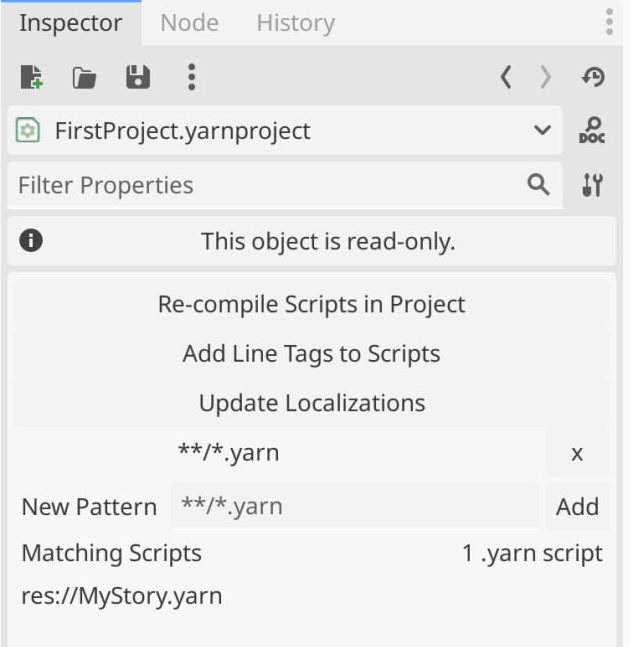The height and width of the screenshot is (647, 631).
Task: Go to next edited object
Action: click(545, 77)
